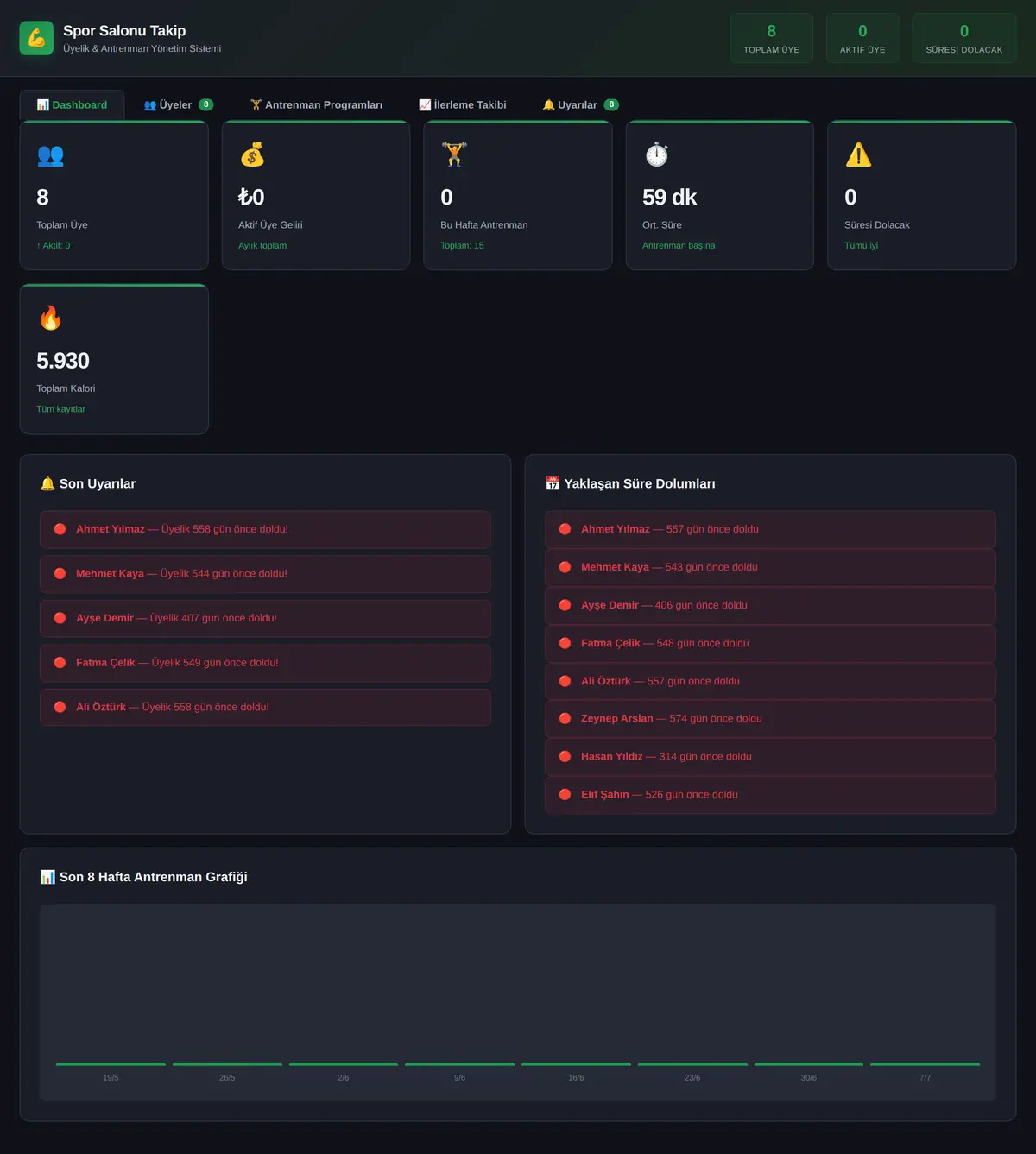The width and height of the screenshot is (1036, 1154).
Task: Click the flame icon on Toplam Kalori card
Action: coord(50,318)
